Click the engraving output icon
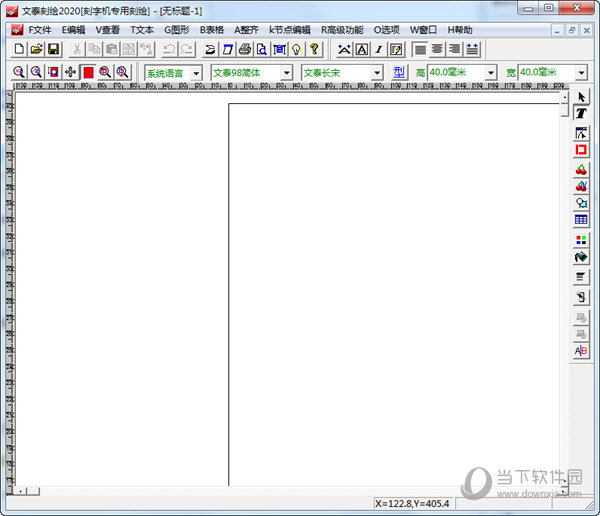This screenshot has height=516, width=600. pos(210,49)
